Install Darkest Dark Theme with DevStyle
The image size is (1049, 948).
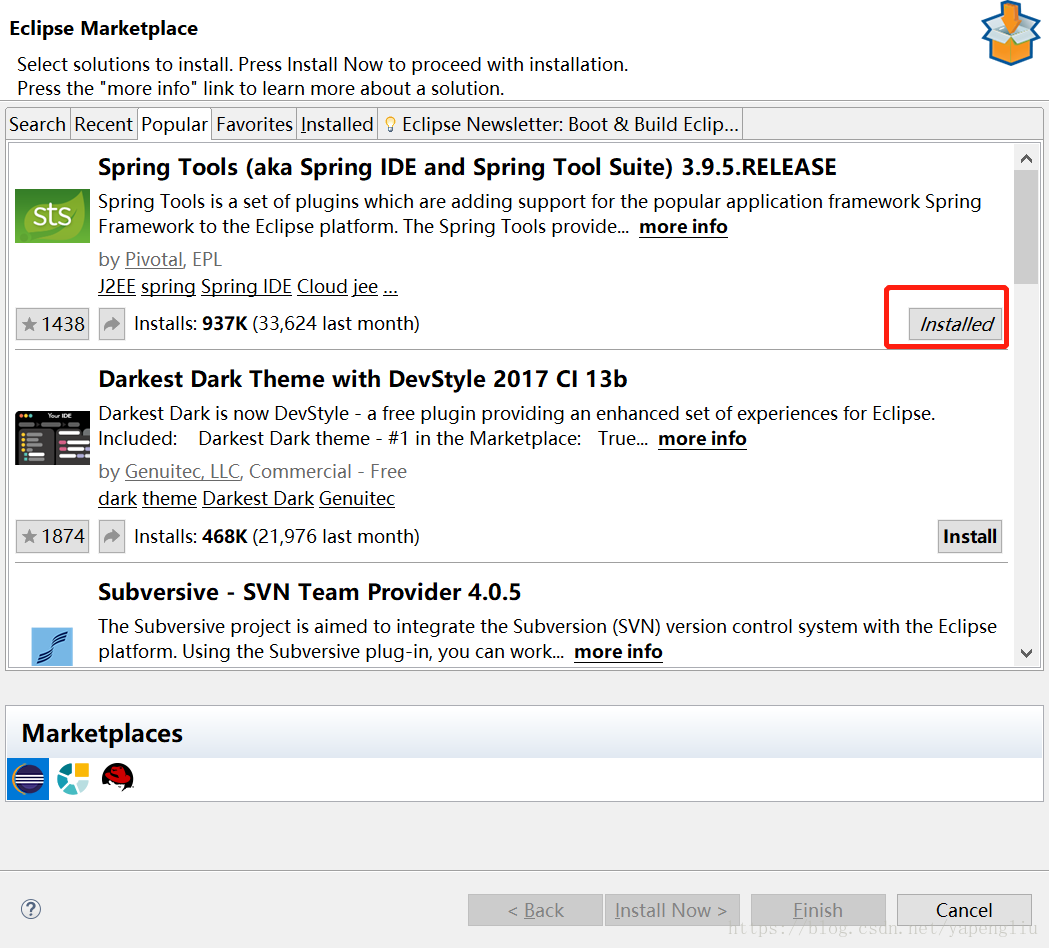[x=969, y=537]
